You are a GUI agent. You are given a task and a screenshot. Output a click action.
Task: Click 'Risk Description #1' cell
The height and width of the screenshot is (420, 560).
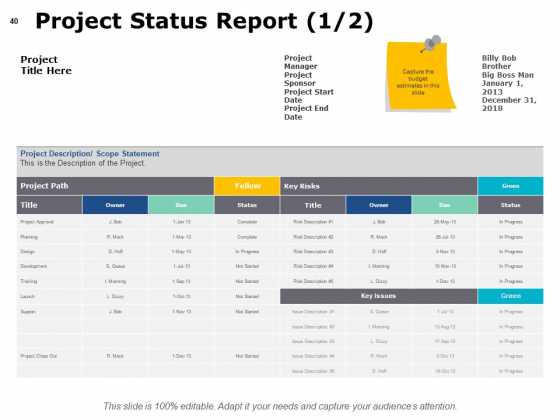click(313, 222)
